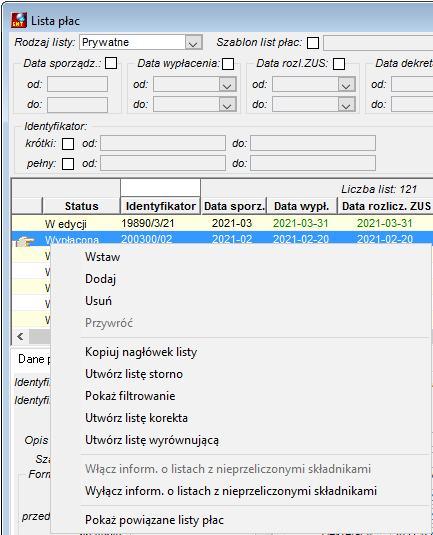
Task: Click Data sporządz. 'do' input field
Action: (x=77, y=105)
